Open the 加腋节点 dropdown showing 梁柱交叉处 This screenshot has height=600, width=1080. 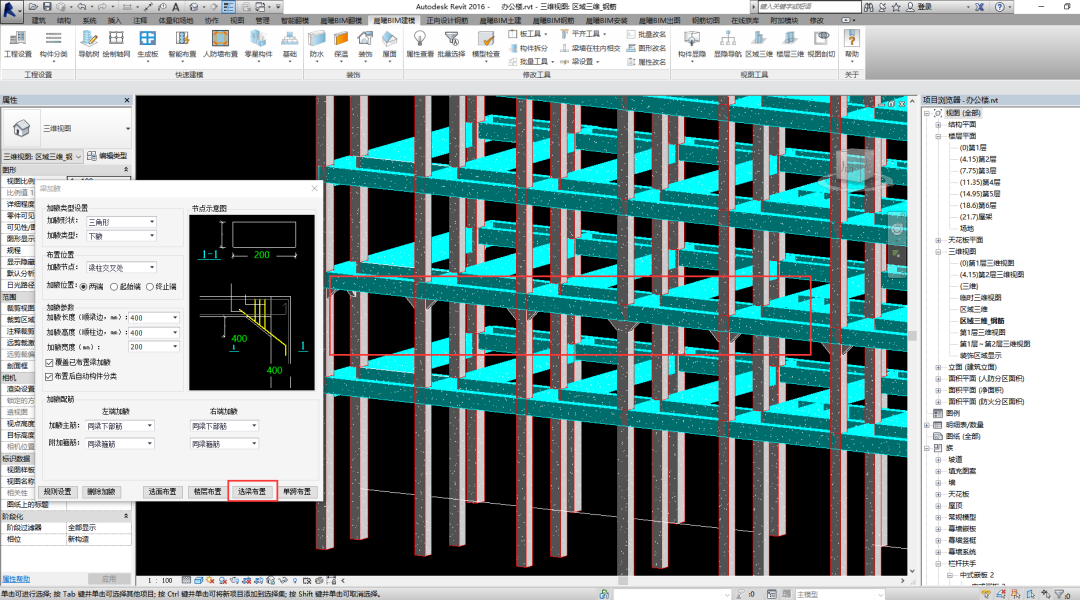coord(121,267)
